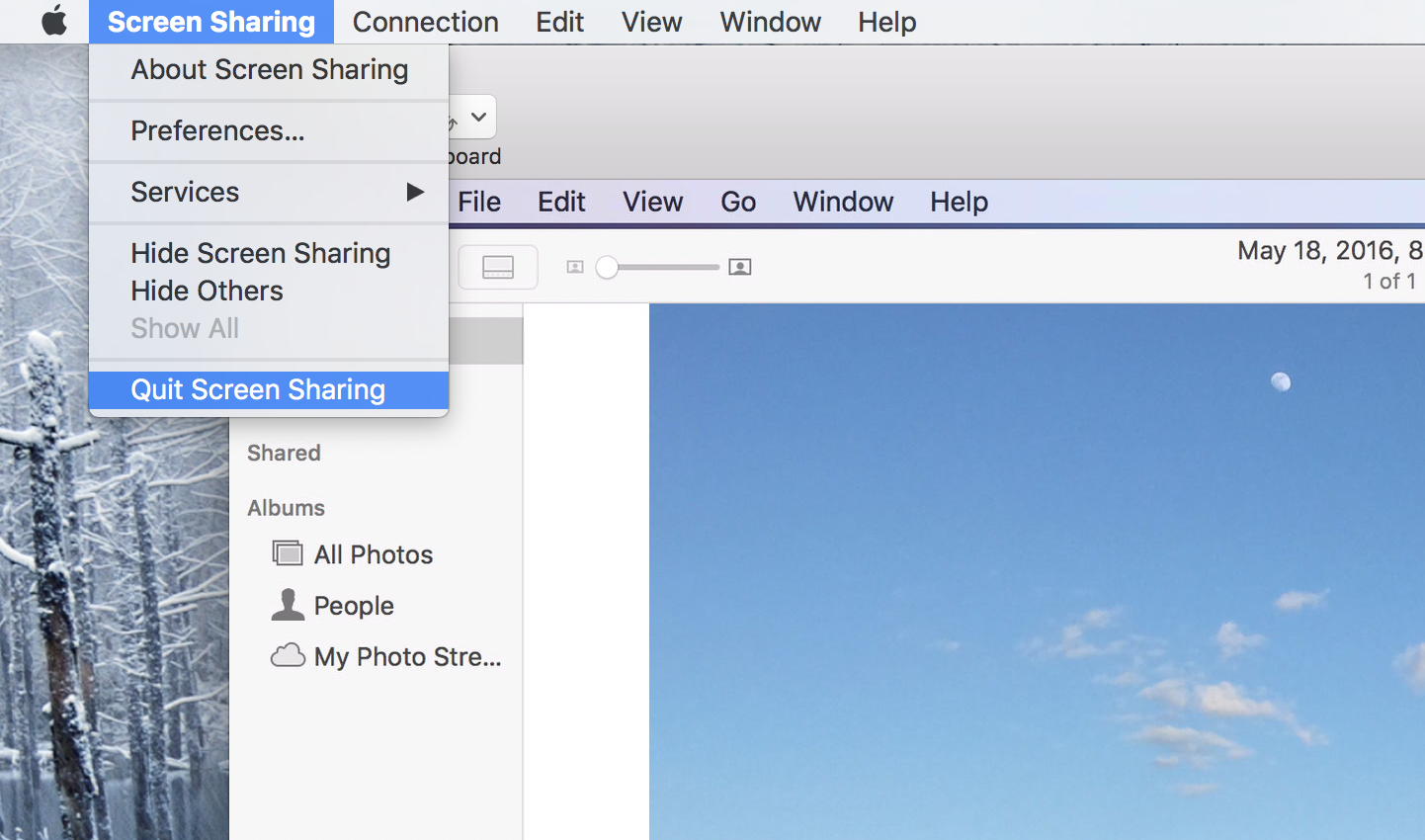Click the small thumbnail zoom-out icon
Image resolution: width=1425 pixels, height=840 pixels.
coord(575,267)
